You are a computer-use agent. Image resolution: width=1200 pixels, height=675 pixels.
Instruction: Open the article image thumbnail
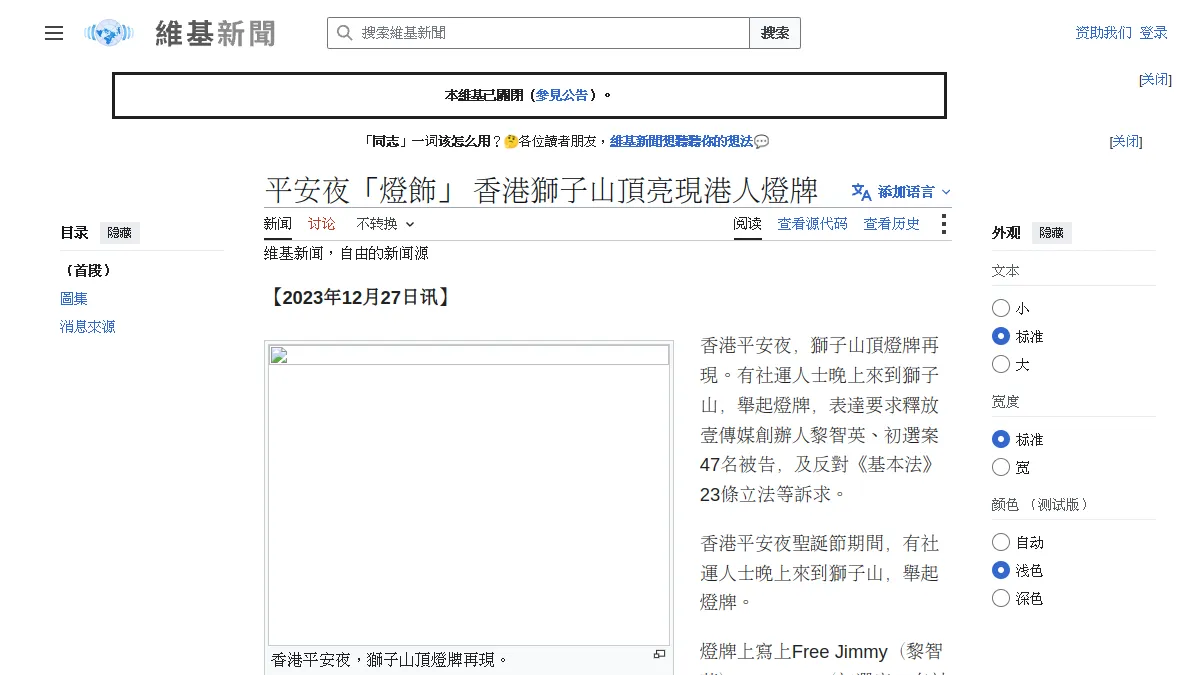click(469, 494)
